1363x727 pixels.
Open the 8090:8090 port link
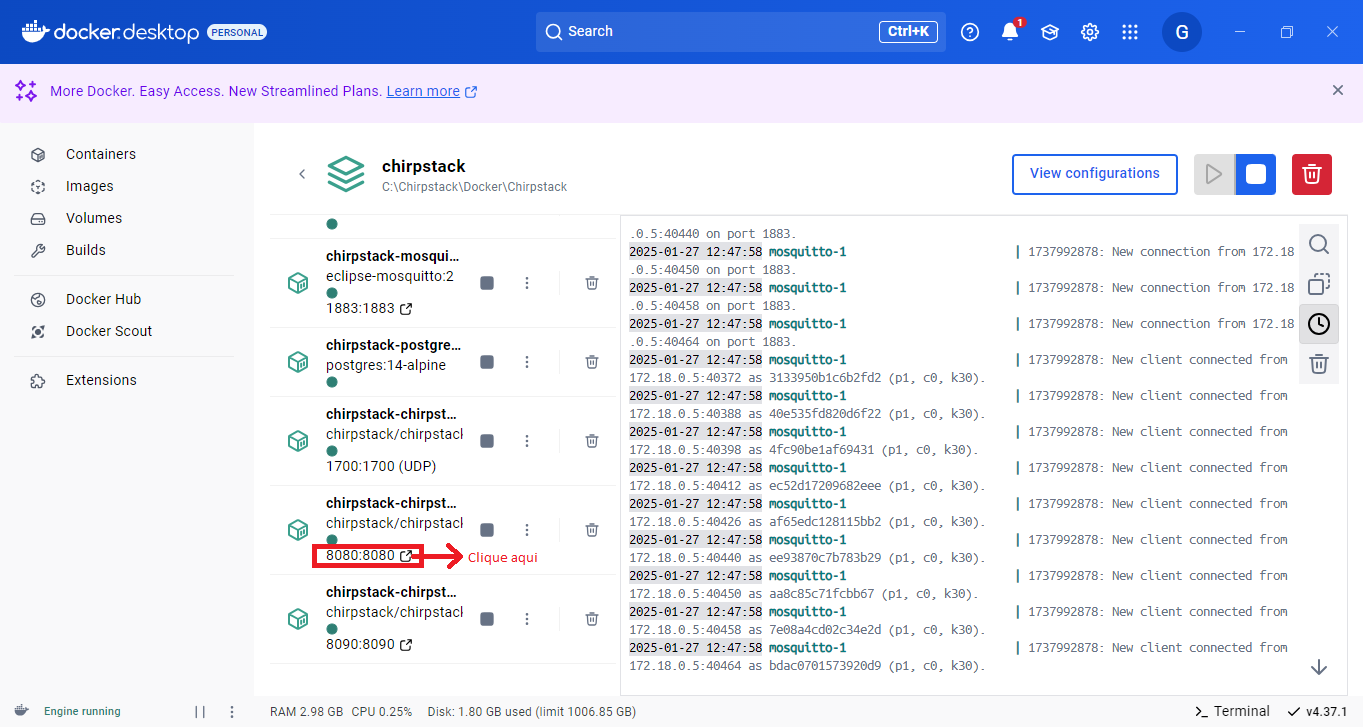tap(369, 645)
